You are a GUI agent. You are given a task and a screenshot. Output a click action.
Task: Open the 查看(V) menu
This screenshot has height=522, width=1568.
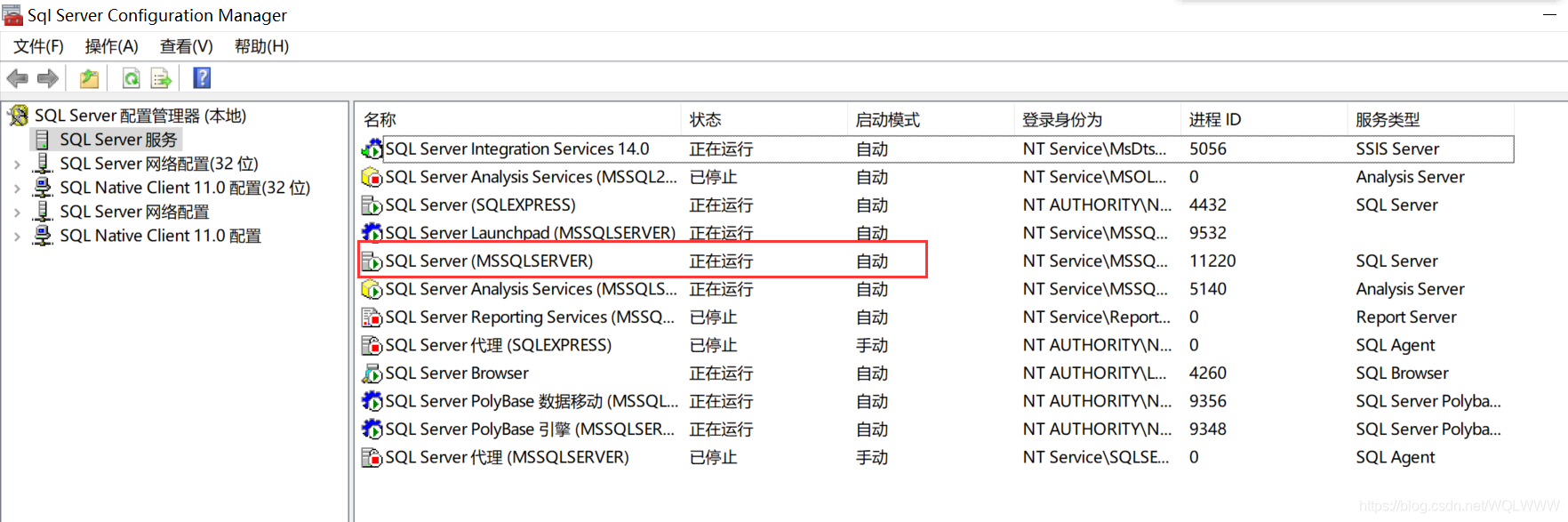(x=186, y=46)
